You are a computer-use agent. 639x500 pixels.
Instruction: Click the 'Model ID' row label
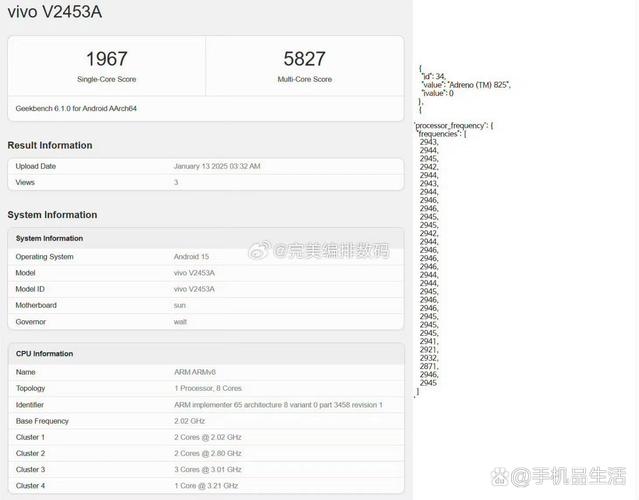pyautogui.click(x=30, y=289)
